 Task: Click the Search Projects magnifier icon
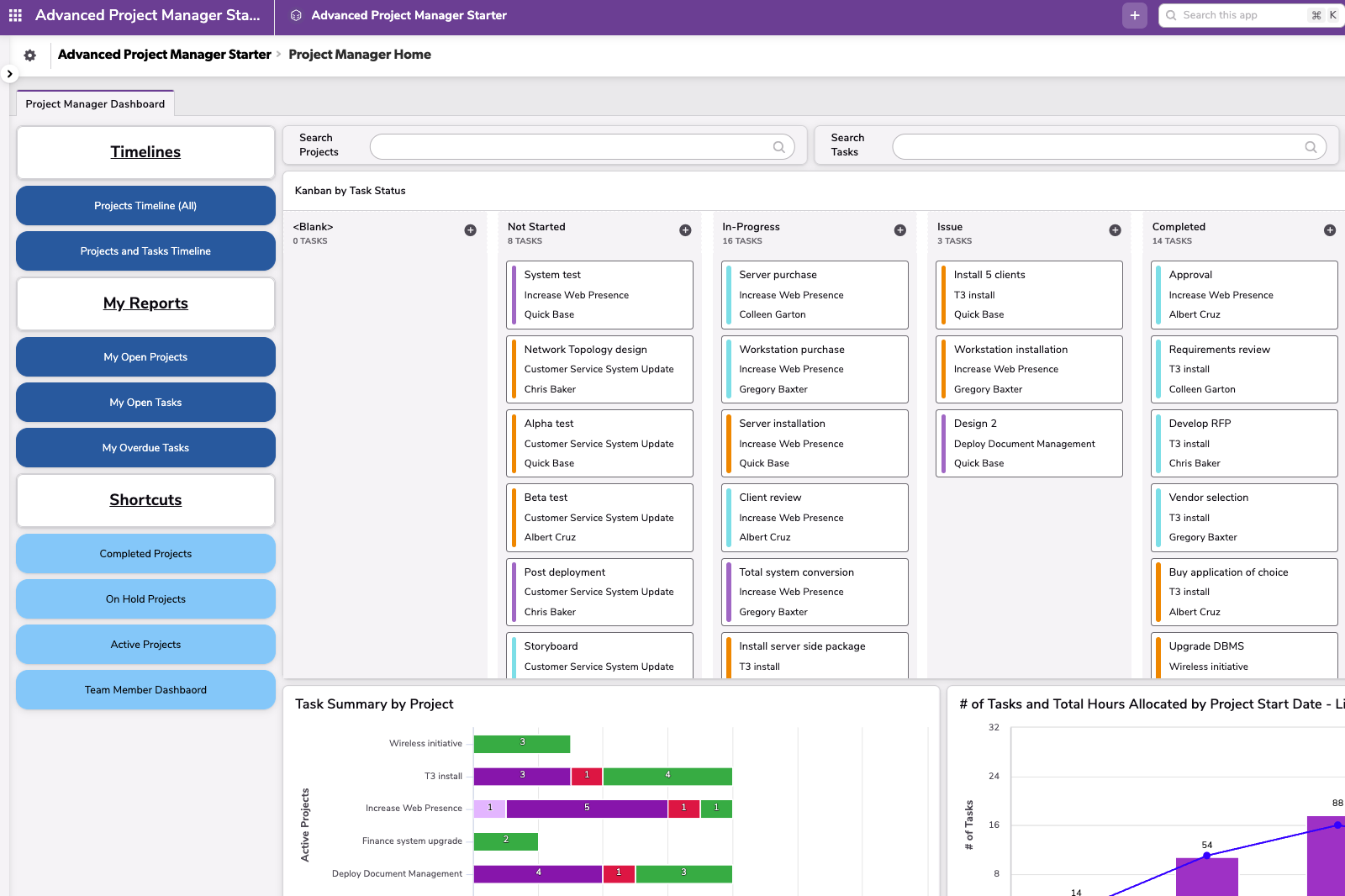(778, 146)
